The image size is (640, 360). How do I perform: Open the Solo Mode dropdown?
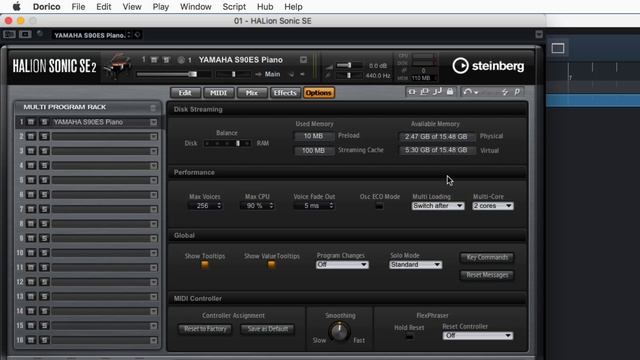coord(415,264)
